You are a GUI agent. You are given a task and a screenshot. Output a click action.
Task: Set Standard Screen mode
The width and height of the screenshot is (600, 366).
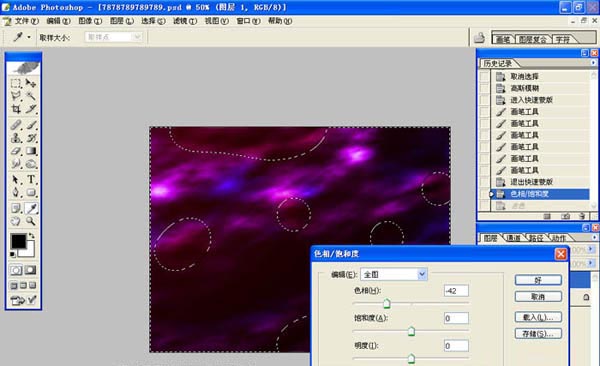[x=14, y=286]
